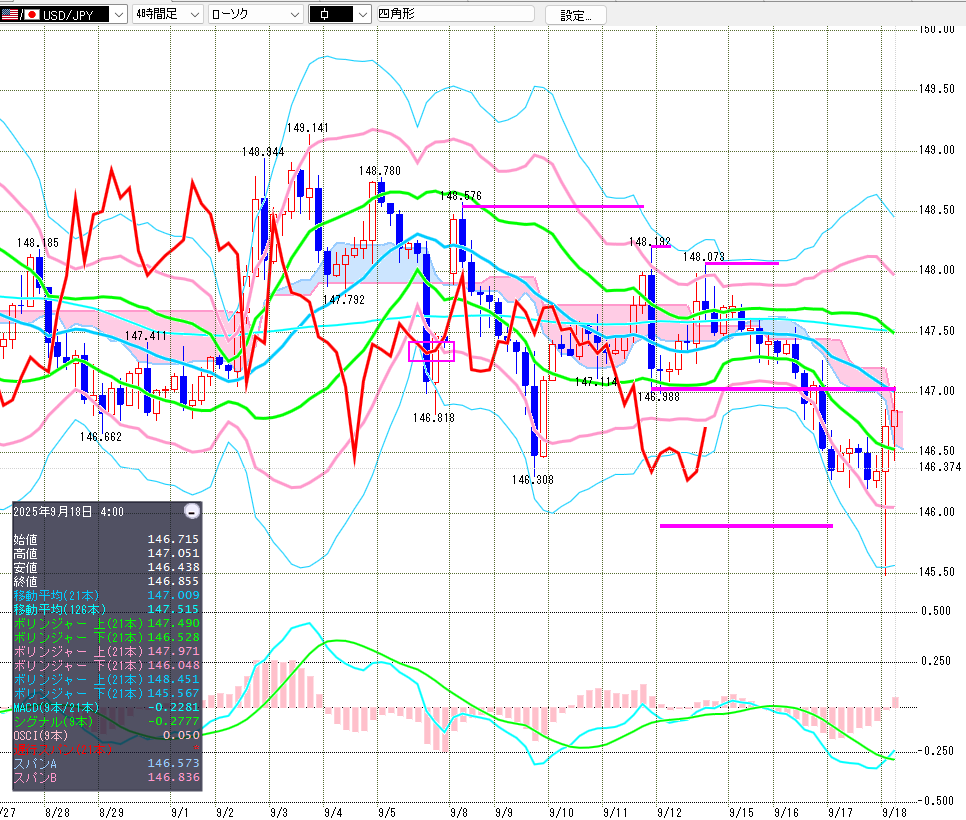Open the ローソク chart type dropdown
Screen dimensions: 966x820
(x=293, y=14)
